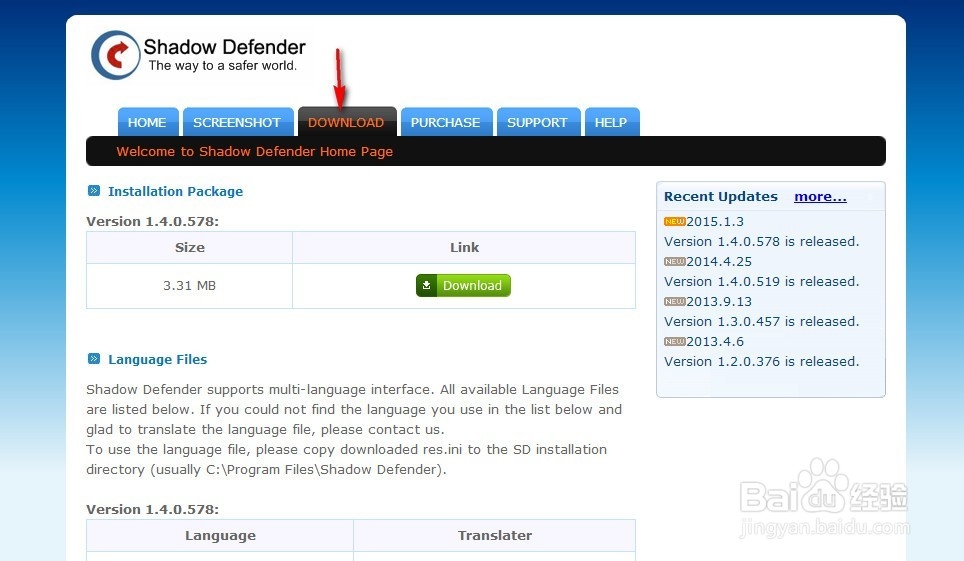This screenshot has width=964, height=561.
Task: Click the 2014.4.25 date entry
Action: coord(719,261)
